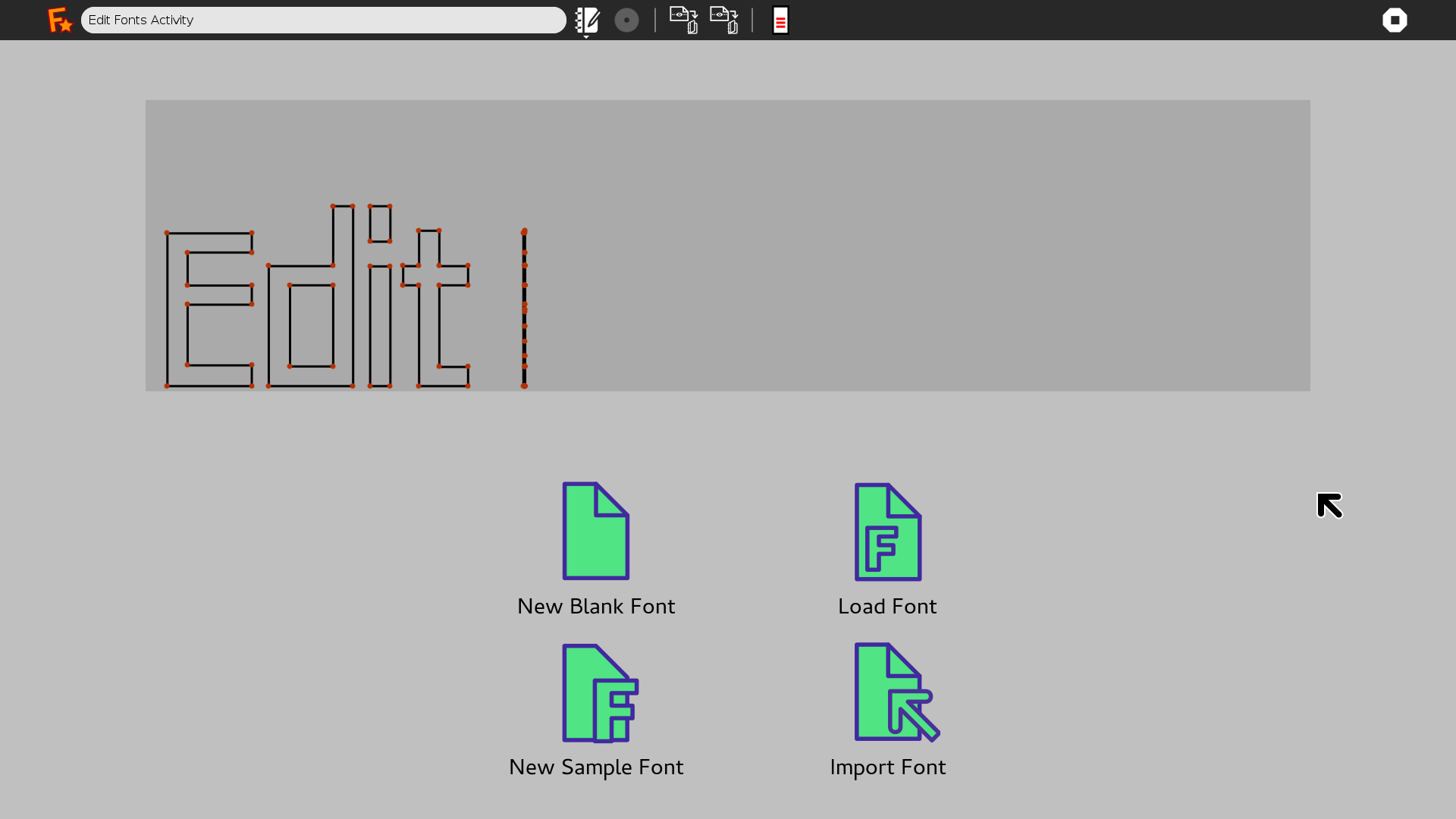The image size is (1456, 819).
Task: Click the New Sample Font icon
Action: 598,692
